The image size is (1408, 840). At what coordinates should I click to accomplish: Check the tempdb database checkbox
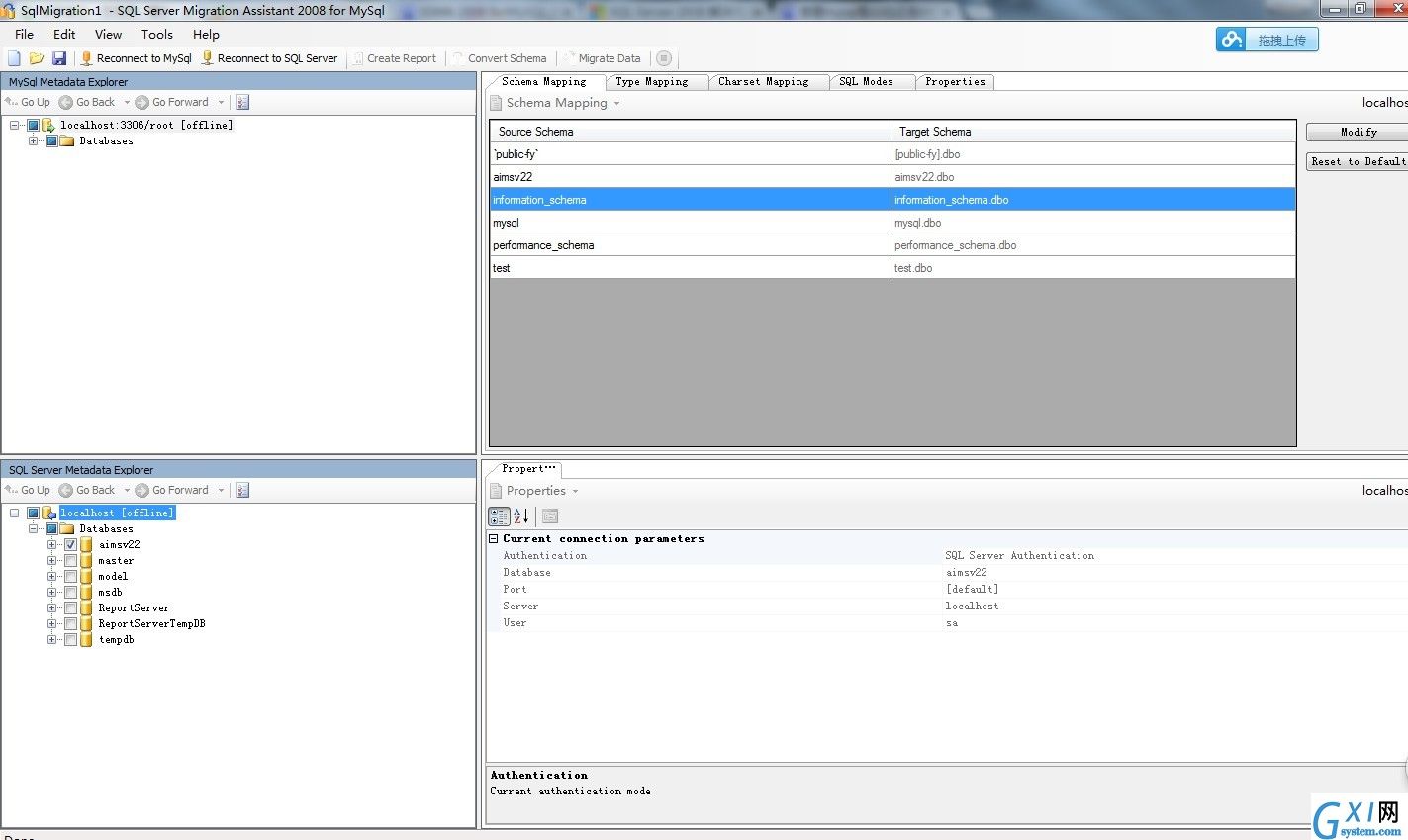[71, 640]
